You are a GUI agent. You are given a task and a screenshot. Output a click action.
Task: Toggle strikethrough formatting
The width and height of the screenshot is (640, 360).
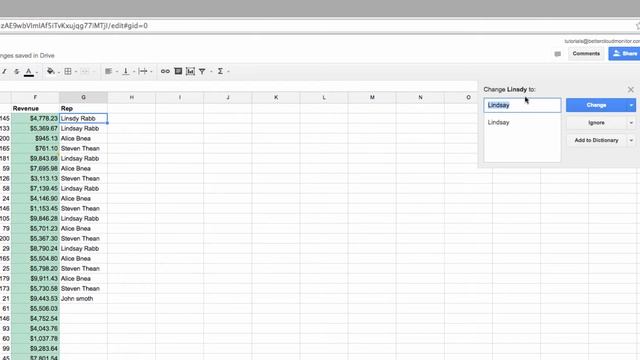coord(17,71)
